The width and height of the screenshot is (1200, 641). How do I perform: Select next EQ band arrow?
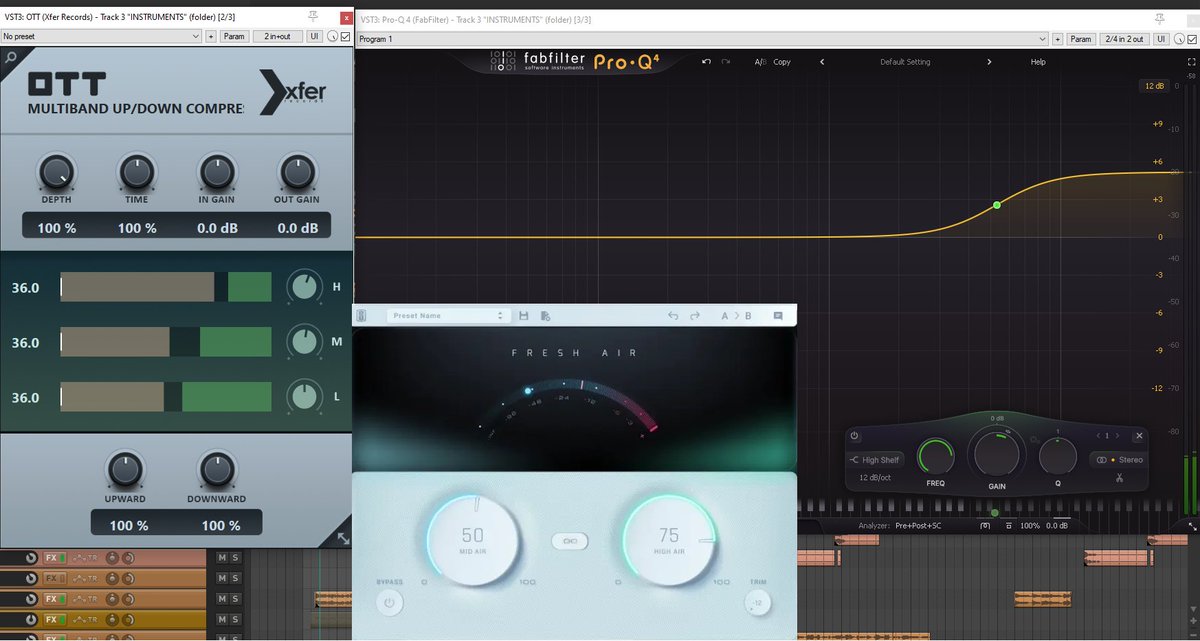[x=1118, y=436]
